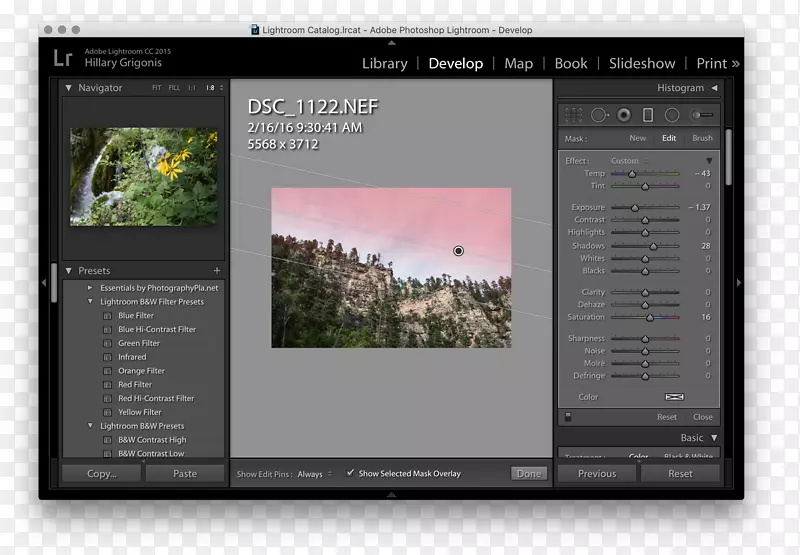This screenshot has width=800, height=555.
Task: Switch to the Library module
Action: 384,63
